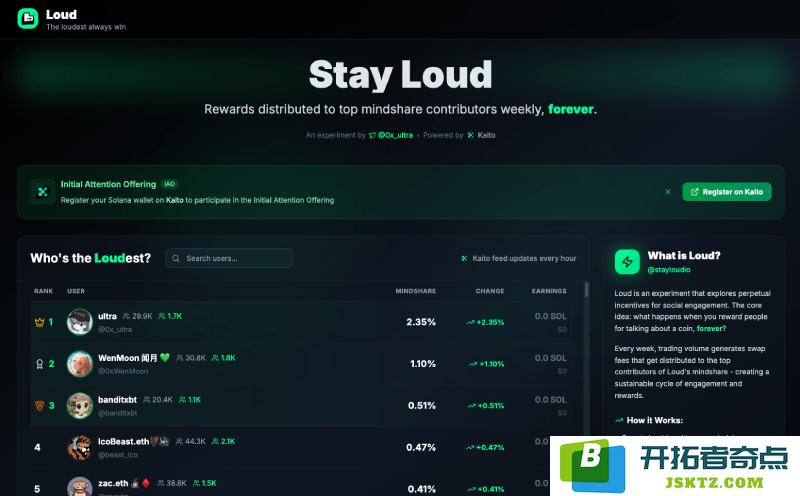Screen dimensions: 800x496
Task: Click the RANK column header
Action: [x=43, y=291]
